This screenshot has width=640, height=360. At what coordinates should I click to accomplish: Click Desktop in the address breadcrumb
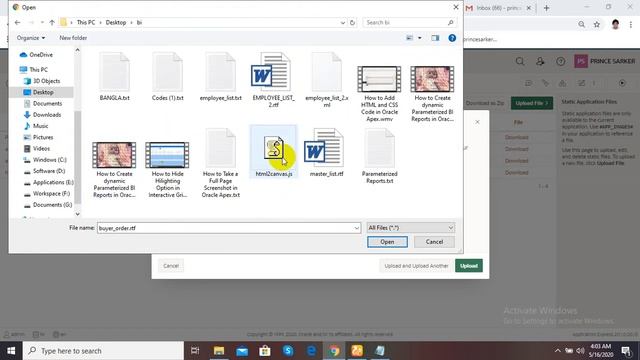(x=116, y=22)
